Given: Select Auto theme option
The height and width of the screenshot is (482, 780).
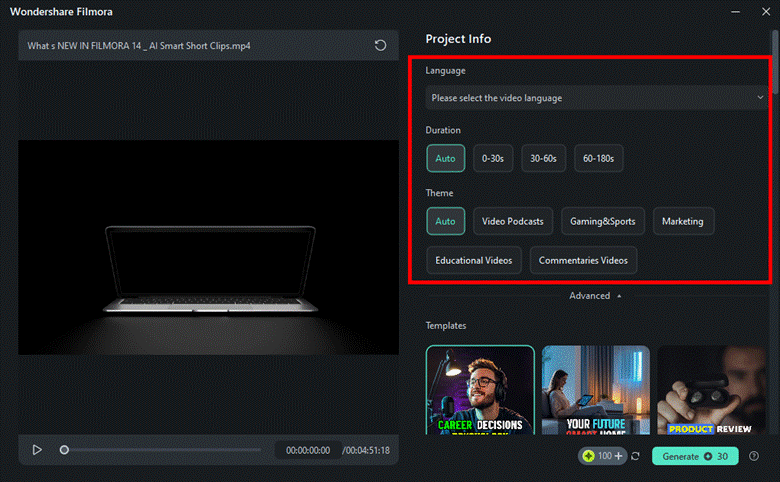Looking at the screenshot, I should (x=445, y=221).
